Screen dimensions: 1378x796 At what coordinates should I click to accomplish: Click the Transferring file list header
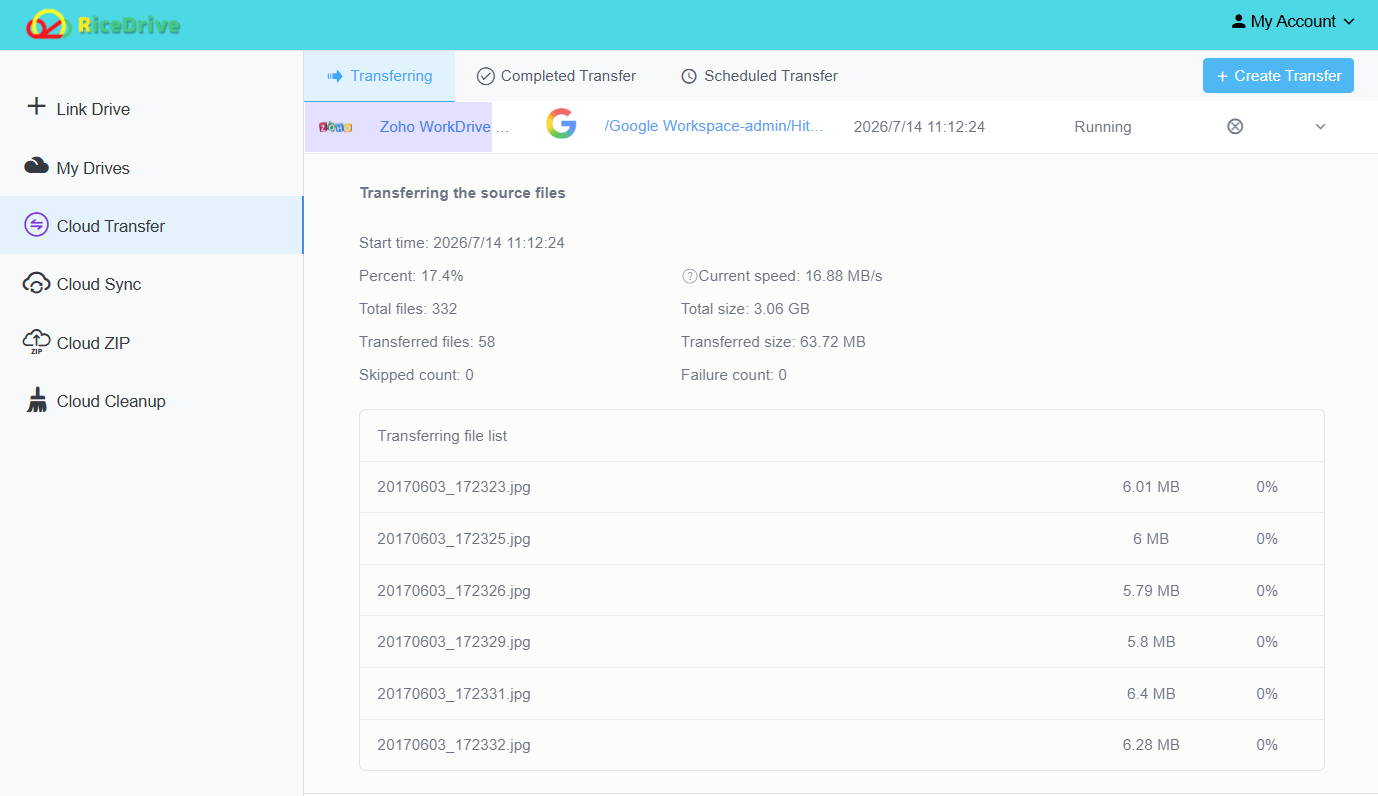click(442, 436)
